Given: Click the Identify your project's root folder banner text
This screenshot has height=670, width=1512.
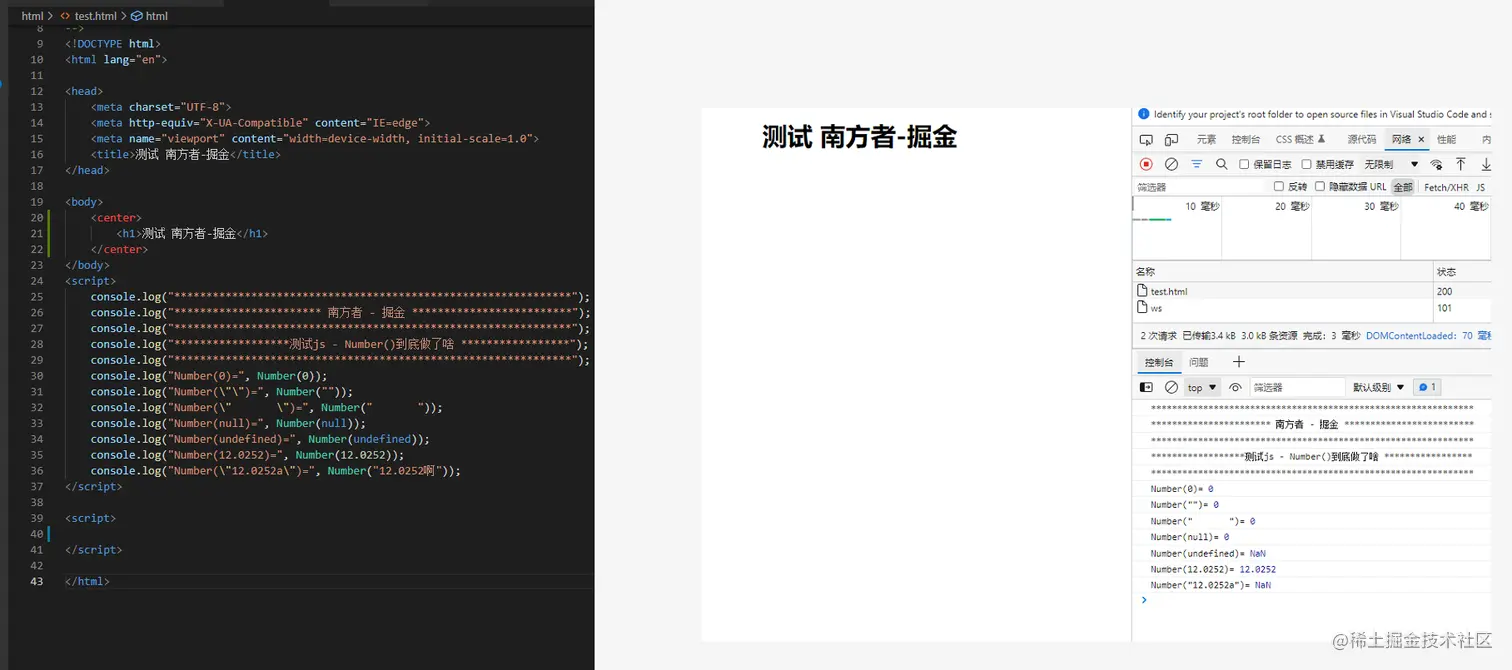Looking at the screenshot, I should coord(1322,114).
